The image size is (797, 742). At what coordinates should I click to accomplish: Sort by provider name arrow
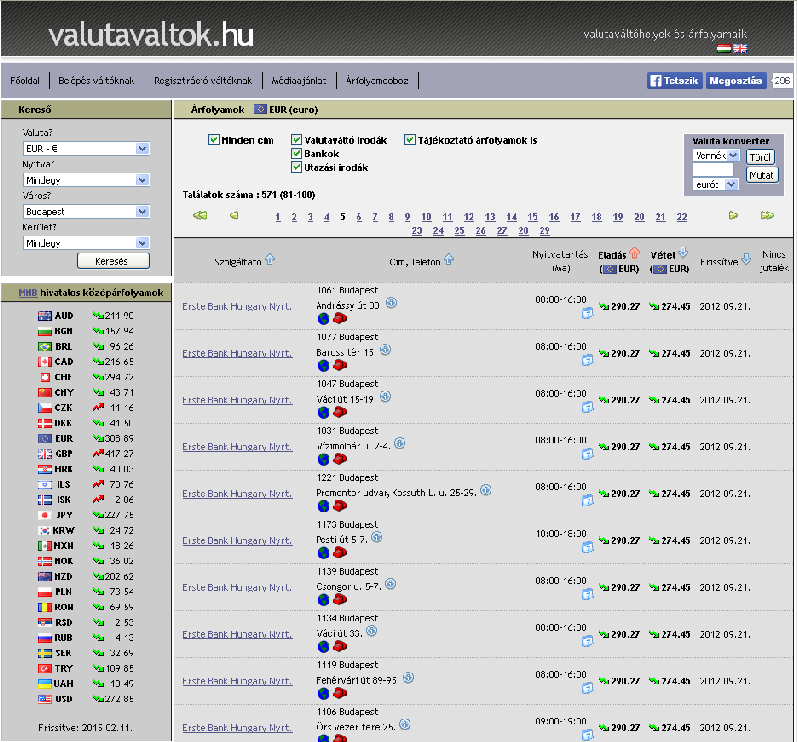click(270, 259)
